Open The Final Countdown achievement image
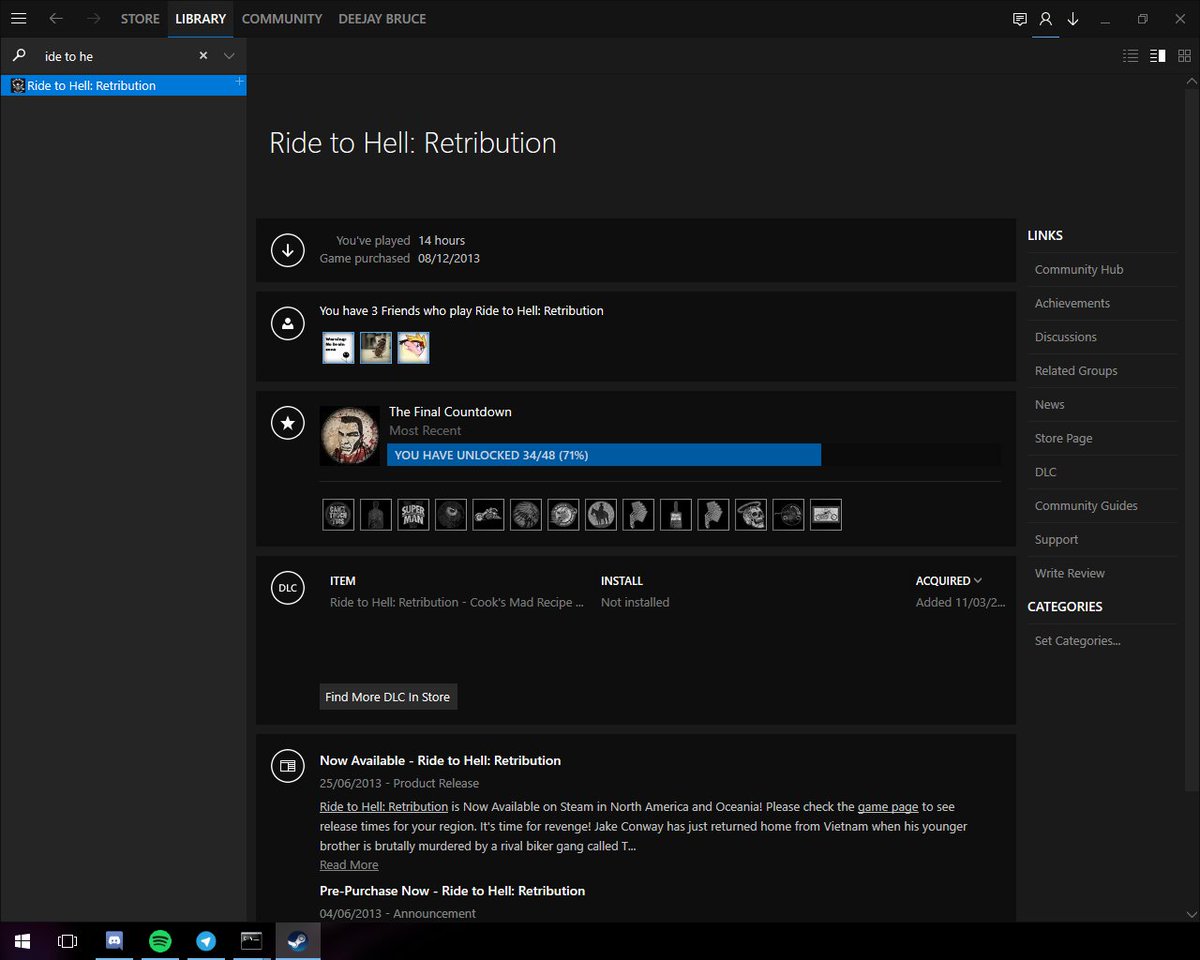Screen dimensions: 1200x960 tap(350, 435)
